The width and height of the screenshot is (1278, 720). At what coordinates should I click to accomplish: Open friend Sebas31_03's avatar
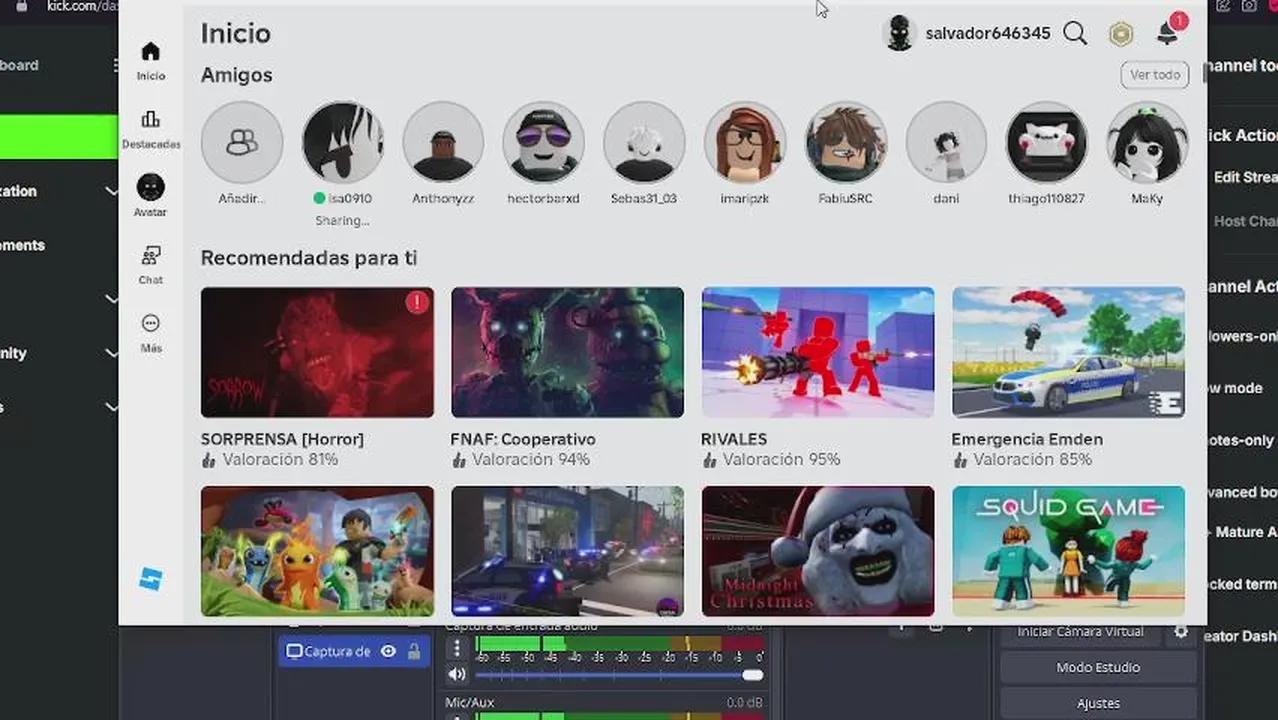click(644, 142)
